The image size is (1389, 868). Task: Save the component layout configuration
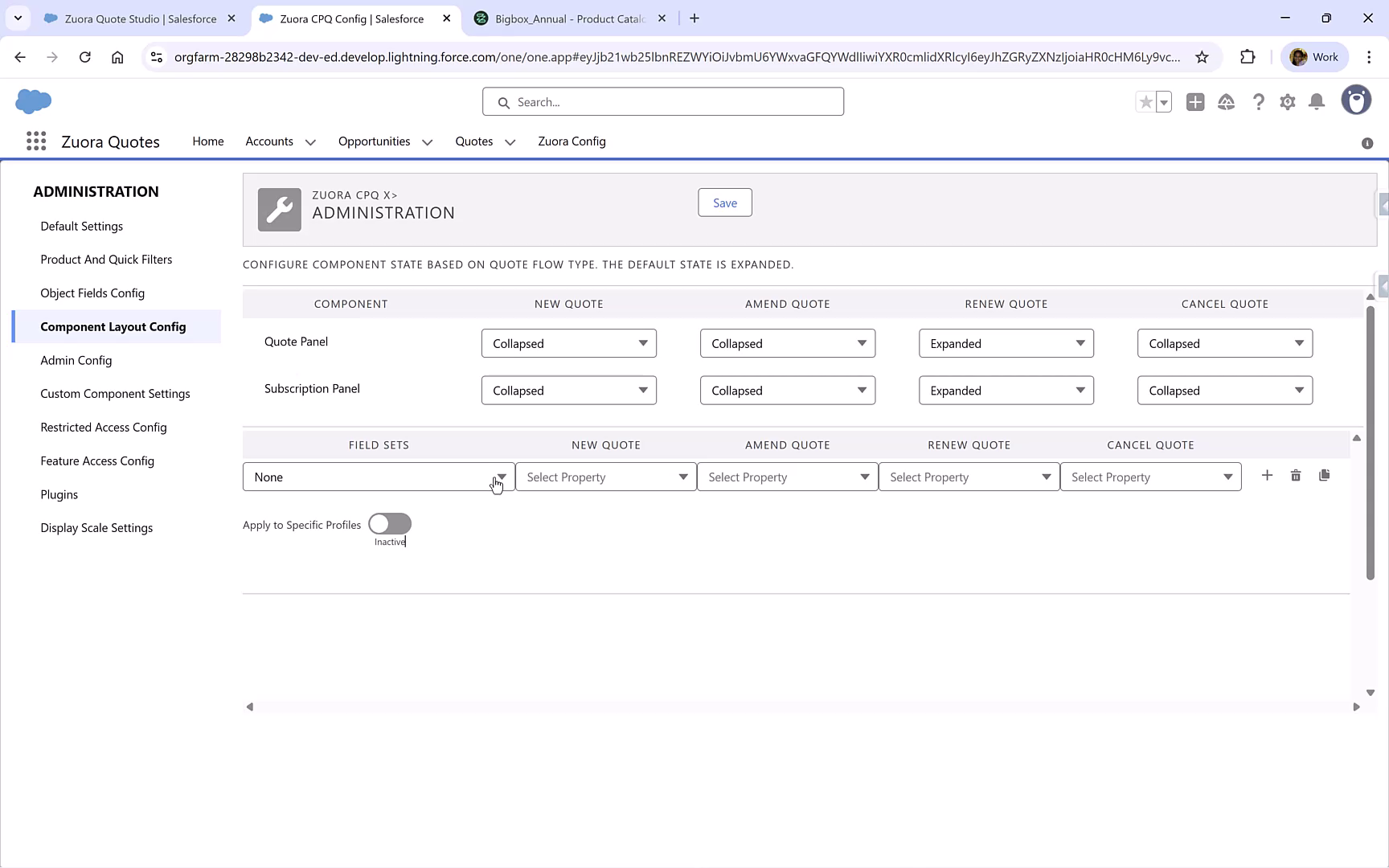[724, 203]
